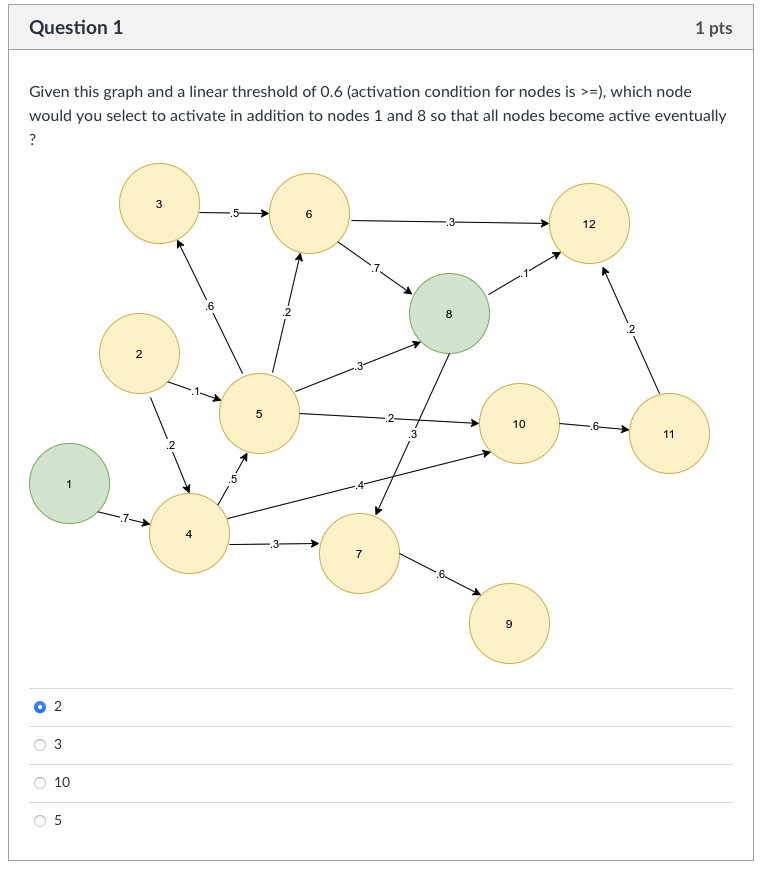Select node 5 in the graph
Screen dimensions: 771x876
(258, 412)
